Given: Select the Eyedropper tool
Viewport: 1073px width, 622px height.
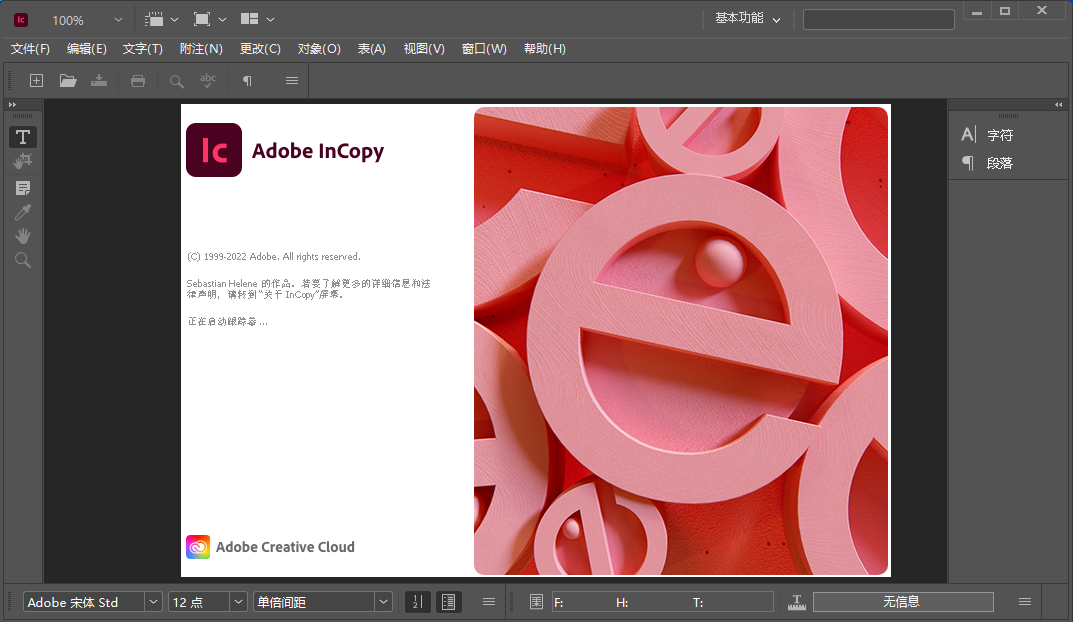Looking at the screenshot, I should pos(23,212).
